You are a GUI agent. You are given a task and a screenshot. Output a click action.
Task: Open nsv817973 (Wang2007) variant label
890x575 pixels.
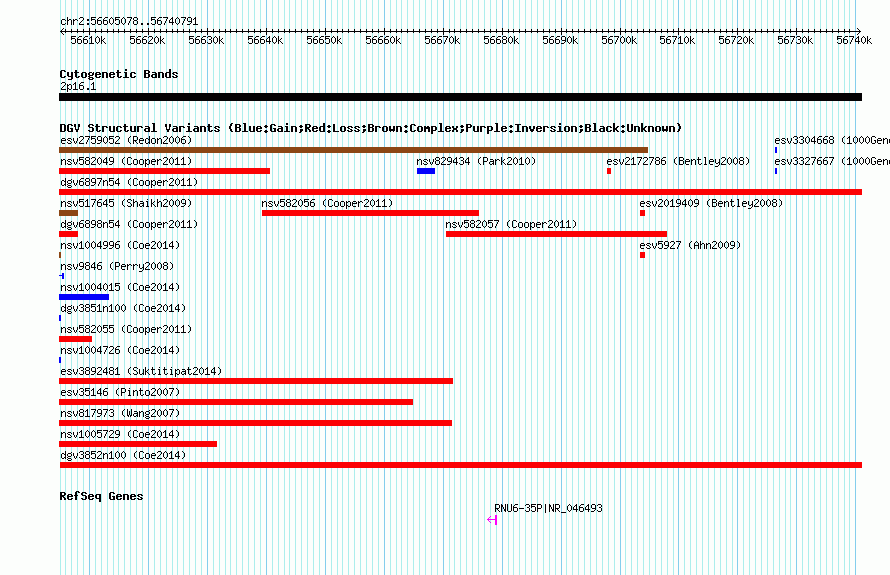click(x=120, y=413)
